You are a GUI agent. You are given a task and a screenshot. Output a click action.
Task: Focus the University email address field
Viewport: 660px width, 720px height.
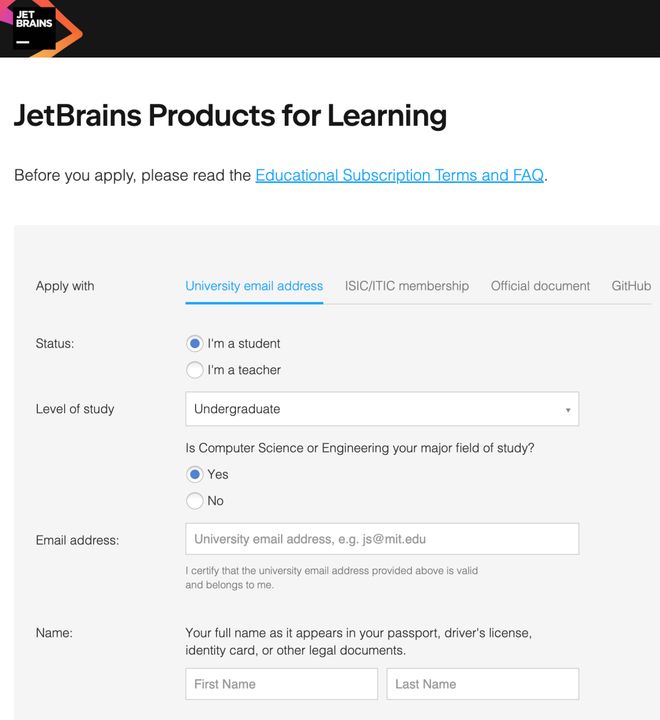(x=381, y=539)
